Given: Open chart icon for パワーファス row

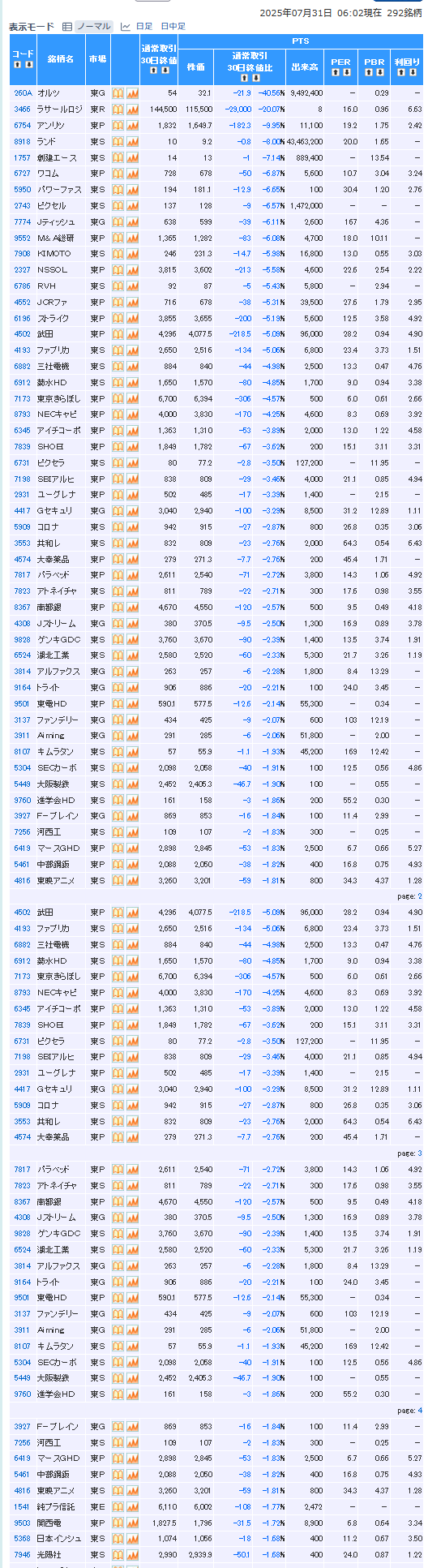Looking at the screenshot, I should (132, 189).
